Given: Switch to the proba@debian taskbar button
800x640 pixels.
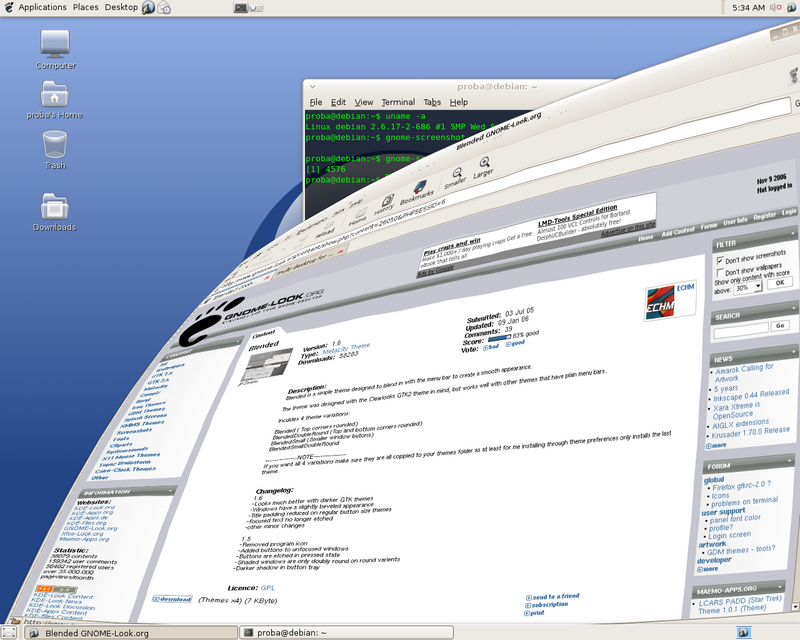Looking at the screenshot, I should tap(346, 633).
